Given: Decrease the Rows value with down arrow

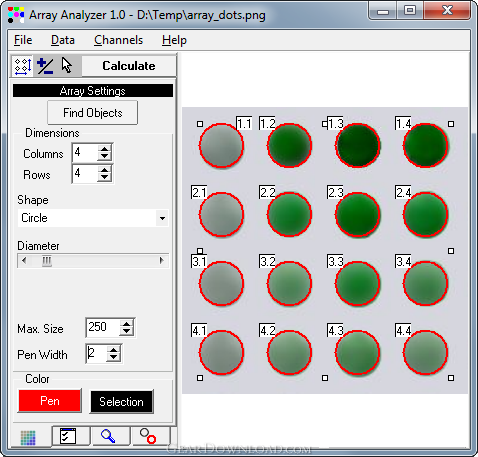Looking at the screenshot, I should pos(105,177).
